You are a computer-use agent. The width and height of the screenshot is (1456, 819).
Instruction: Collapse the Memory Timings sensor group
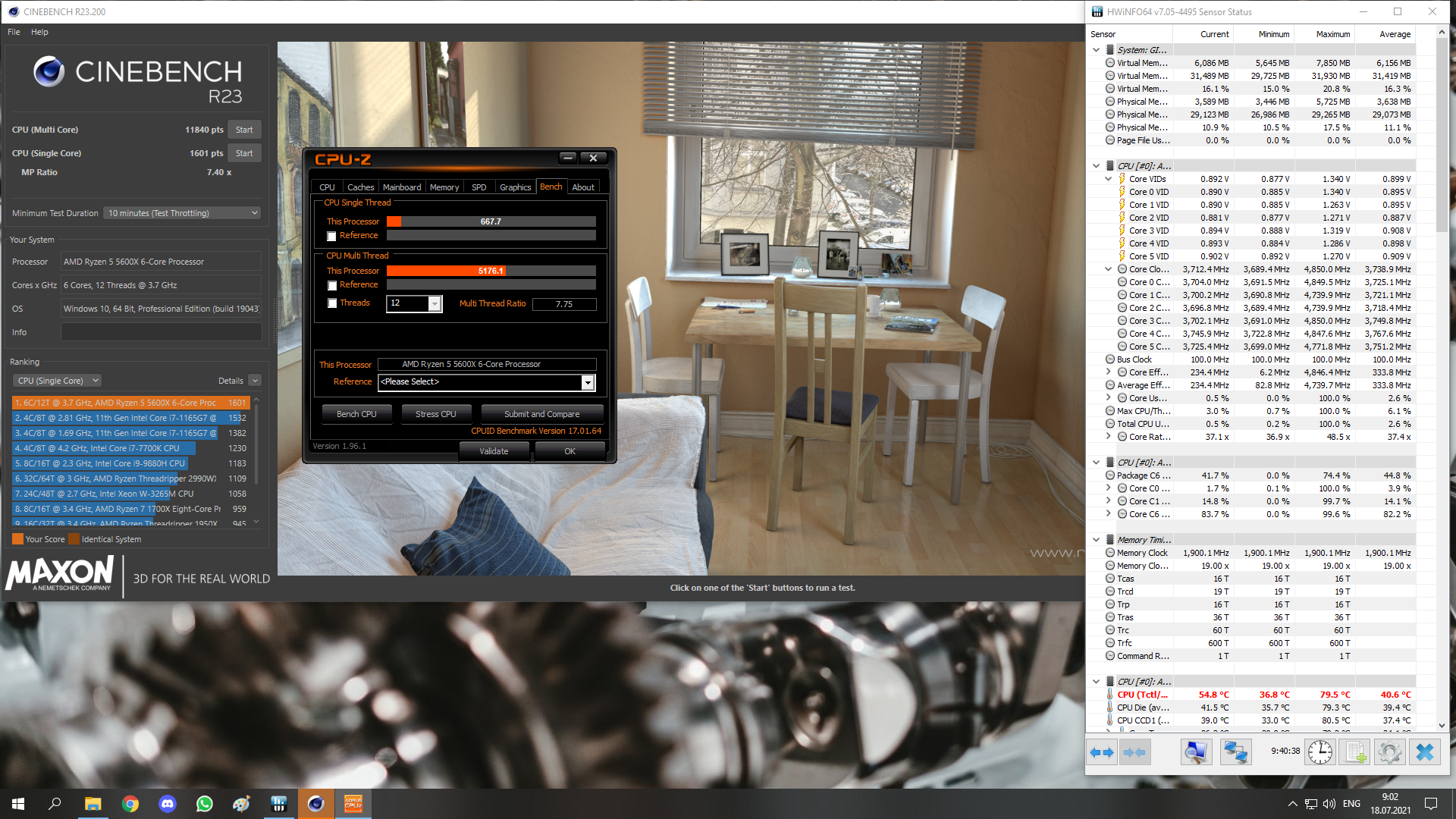pyautogui.click(x=1096, y=540)
